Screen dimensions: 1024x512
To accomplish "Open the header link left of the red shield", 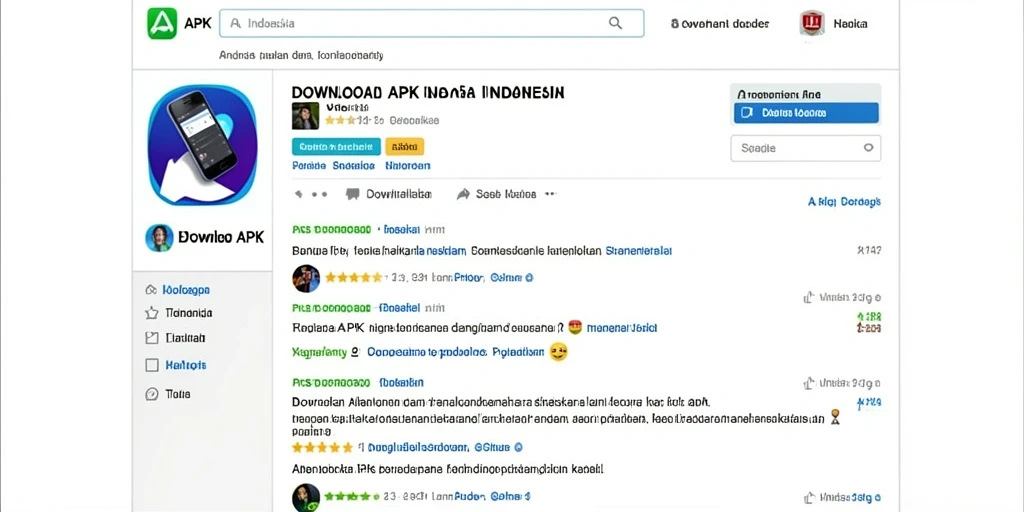I will 720,24.
